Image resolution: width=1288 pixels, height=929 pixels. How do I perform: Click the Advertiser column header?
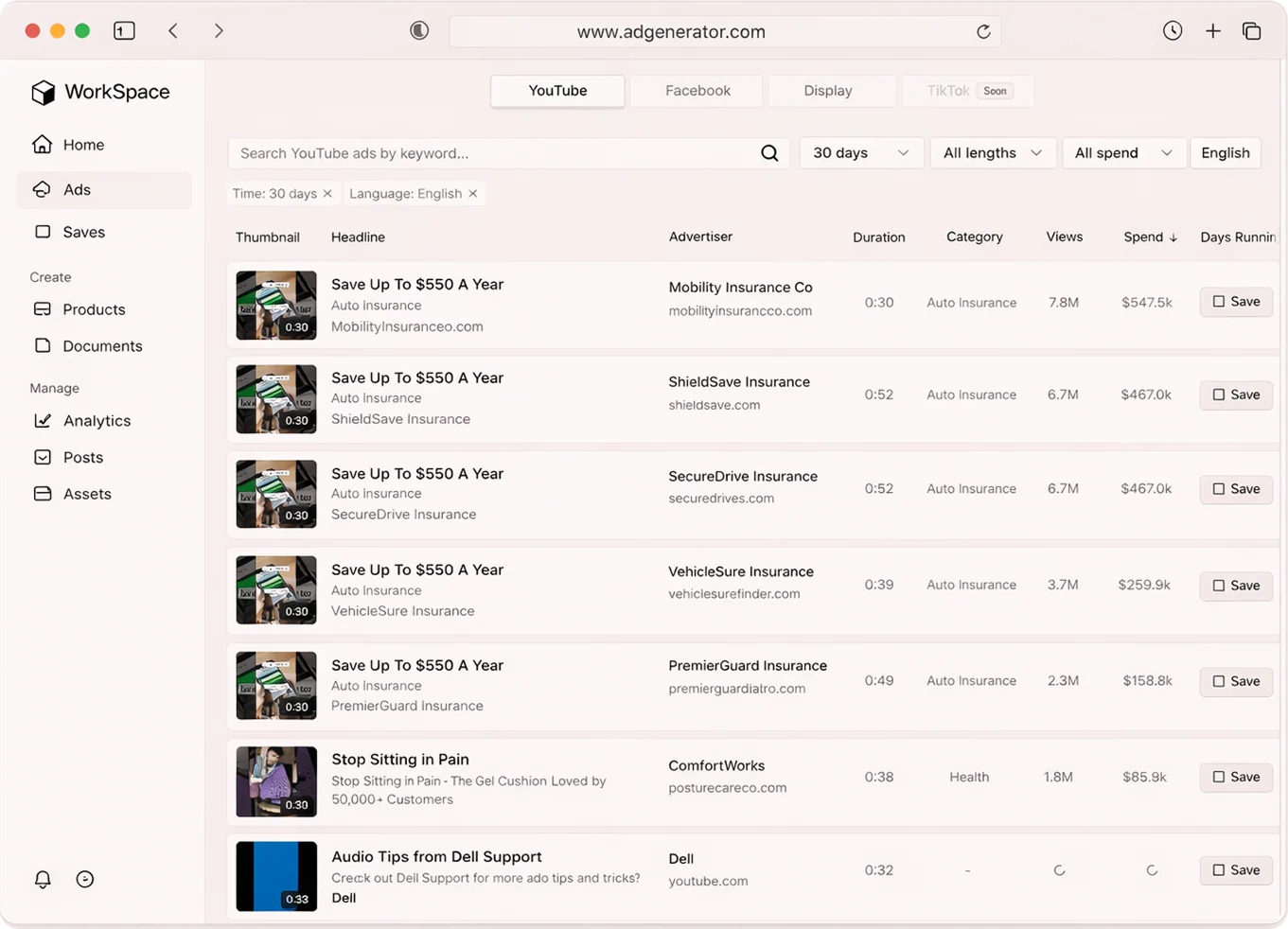(700, 237)
